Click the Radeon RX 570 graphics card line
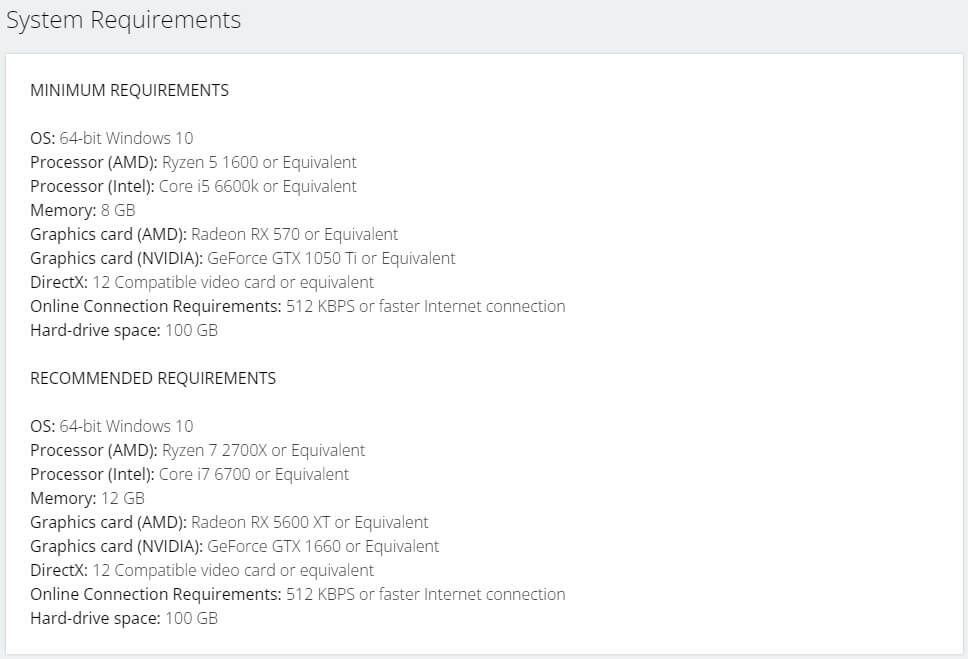The image size is (968, 659). (214, 234)
